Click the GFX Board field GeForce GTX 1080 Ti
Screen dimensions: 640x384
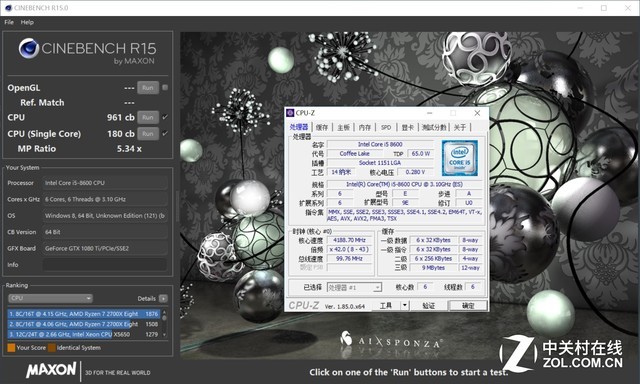105,248
